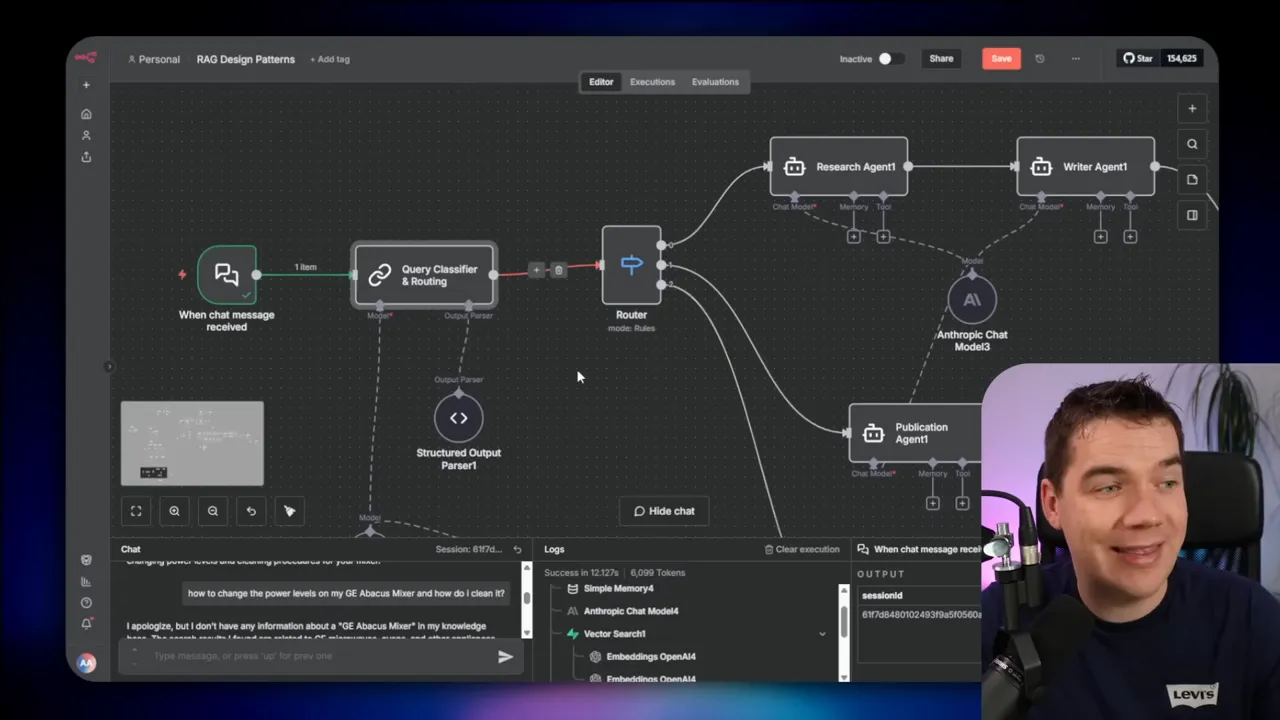This screenshot has width=1280, height=720.
Task: Add a sticky note from the right canvas toolbar
Action: (1192, 179)
